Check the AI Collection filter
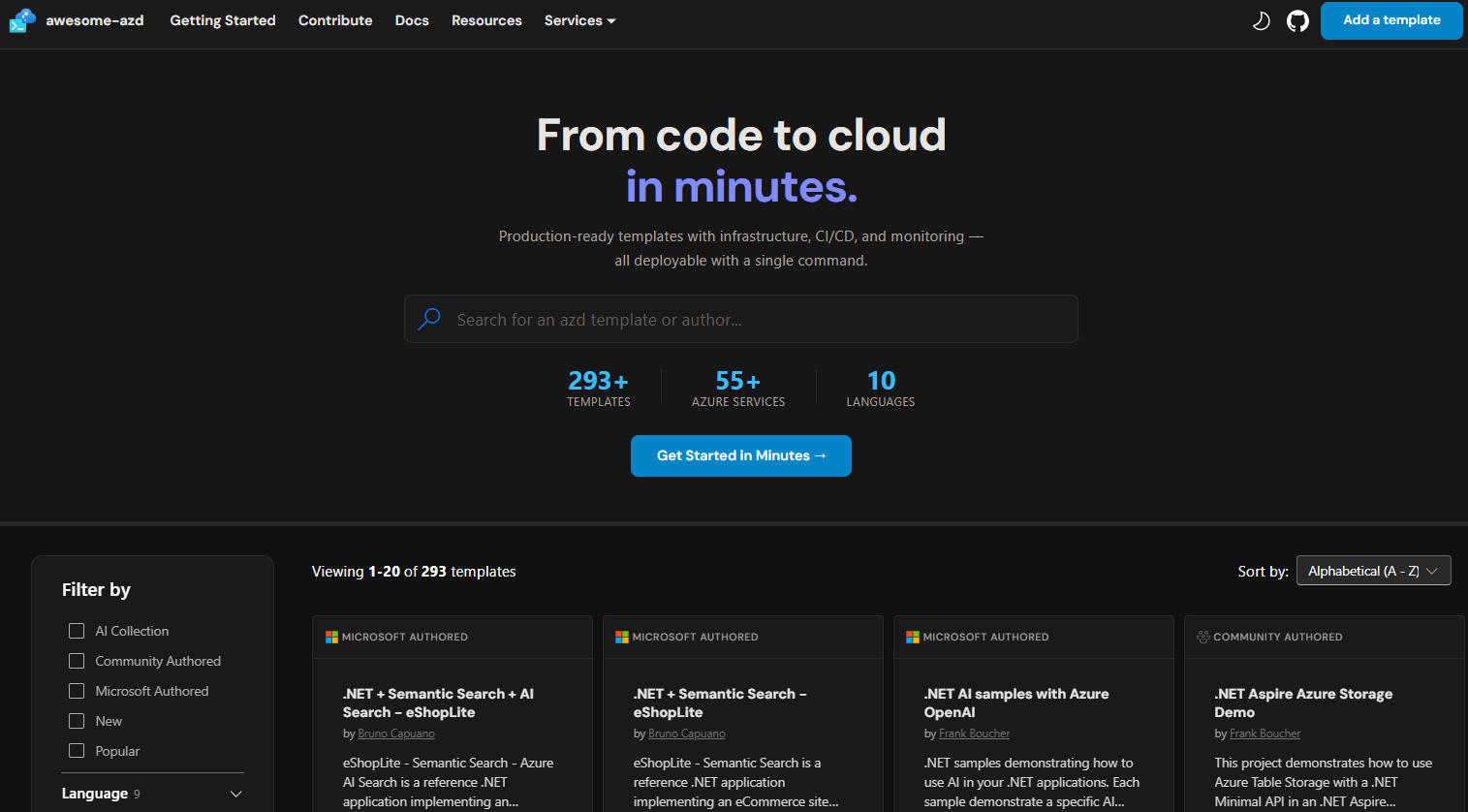Image resolution: width=1468 pixels, height=812 pixels. (77, 631)
